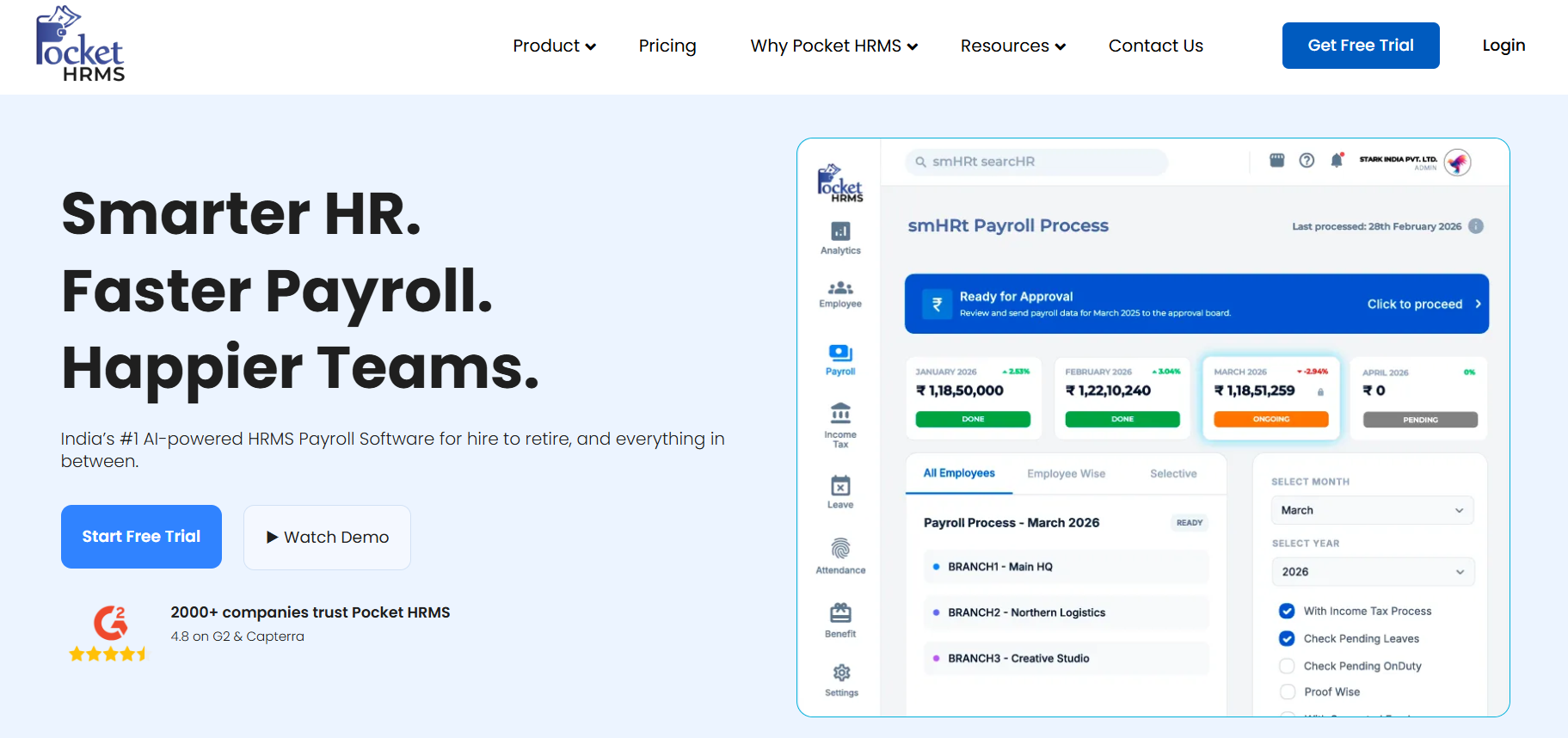Image resolution: width=1568 pixels, height=738 pixels.
Task: Click the Click to proceed link
Action: point(1424,304)
